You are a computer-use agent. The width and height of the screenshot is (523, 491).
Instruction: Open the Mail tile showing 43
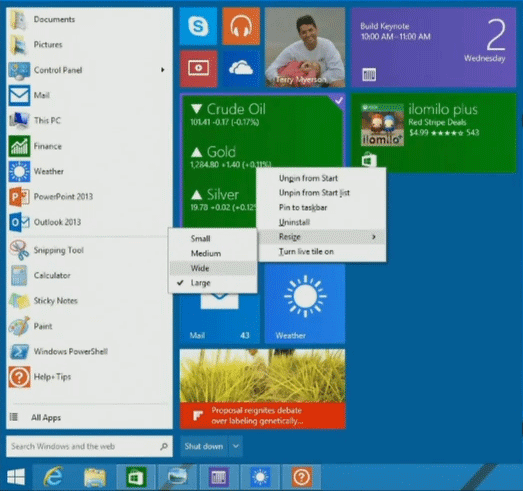(x=220, y=319)
